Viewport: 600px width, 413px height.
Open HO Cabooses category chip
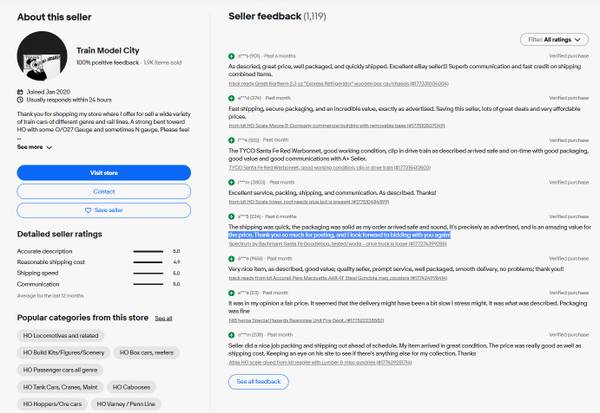132,386
